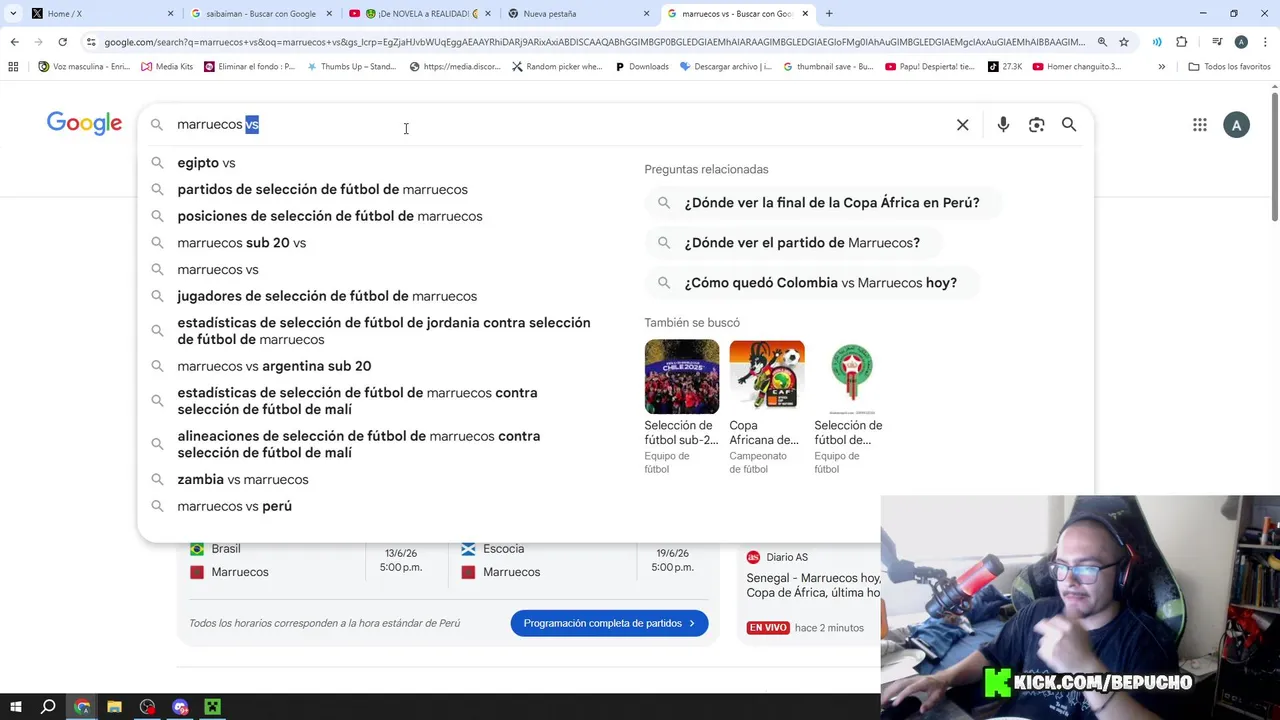This screenshot has height=720, width=1280.
Task: Open the Random picker wheel bookmark
Action: (557, 67)
